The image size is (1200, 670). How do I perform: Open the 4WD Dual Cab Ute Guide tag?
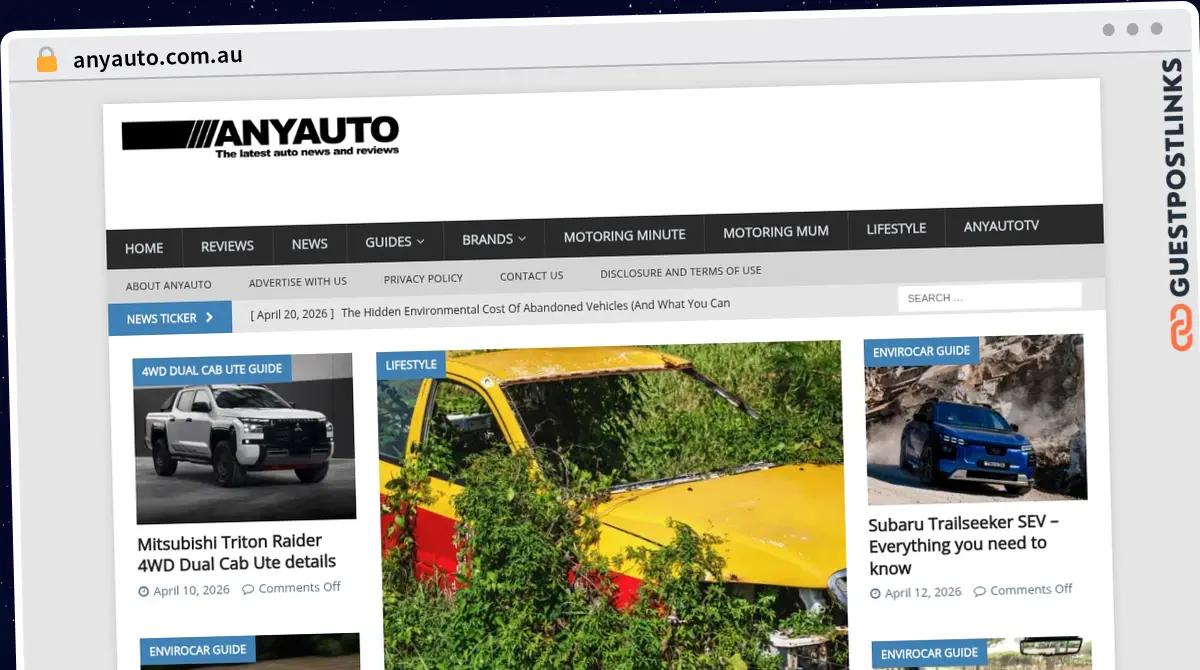tap(212, 369)
